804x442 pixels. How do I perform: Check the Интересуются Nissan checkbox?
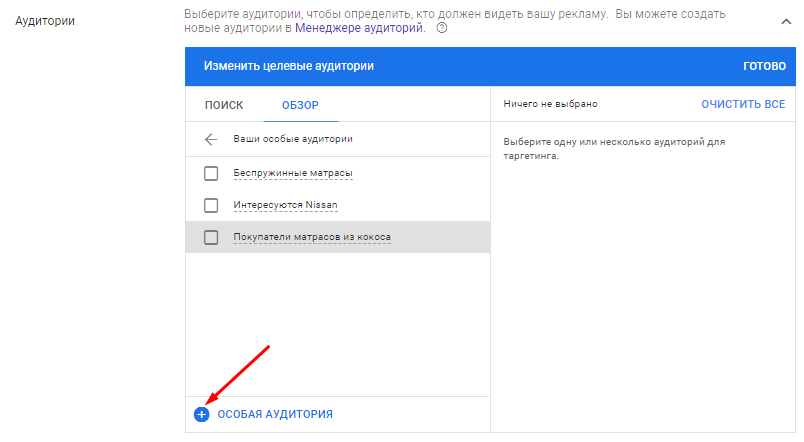point(211,206)
